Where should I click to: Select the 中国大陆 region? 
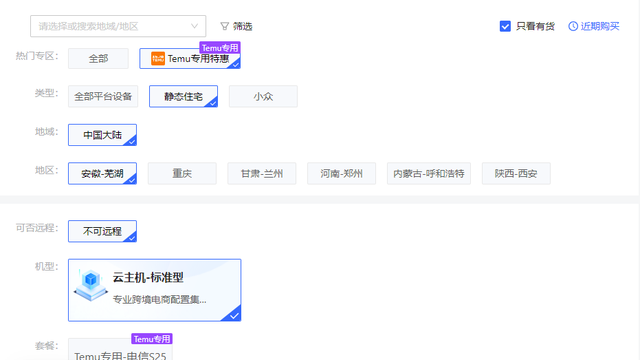tap(102, 135)
